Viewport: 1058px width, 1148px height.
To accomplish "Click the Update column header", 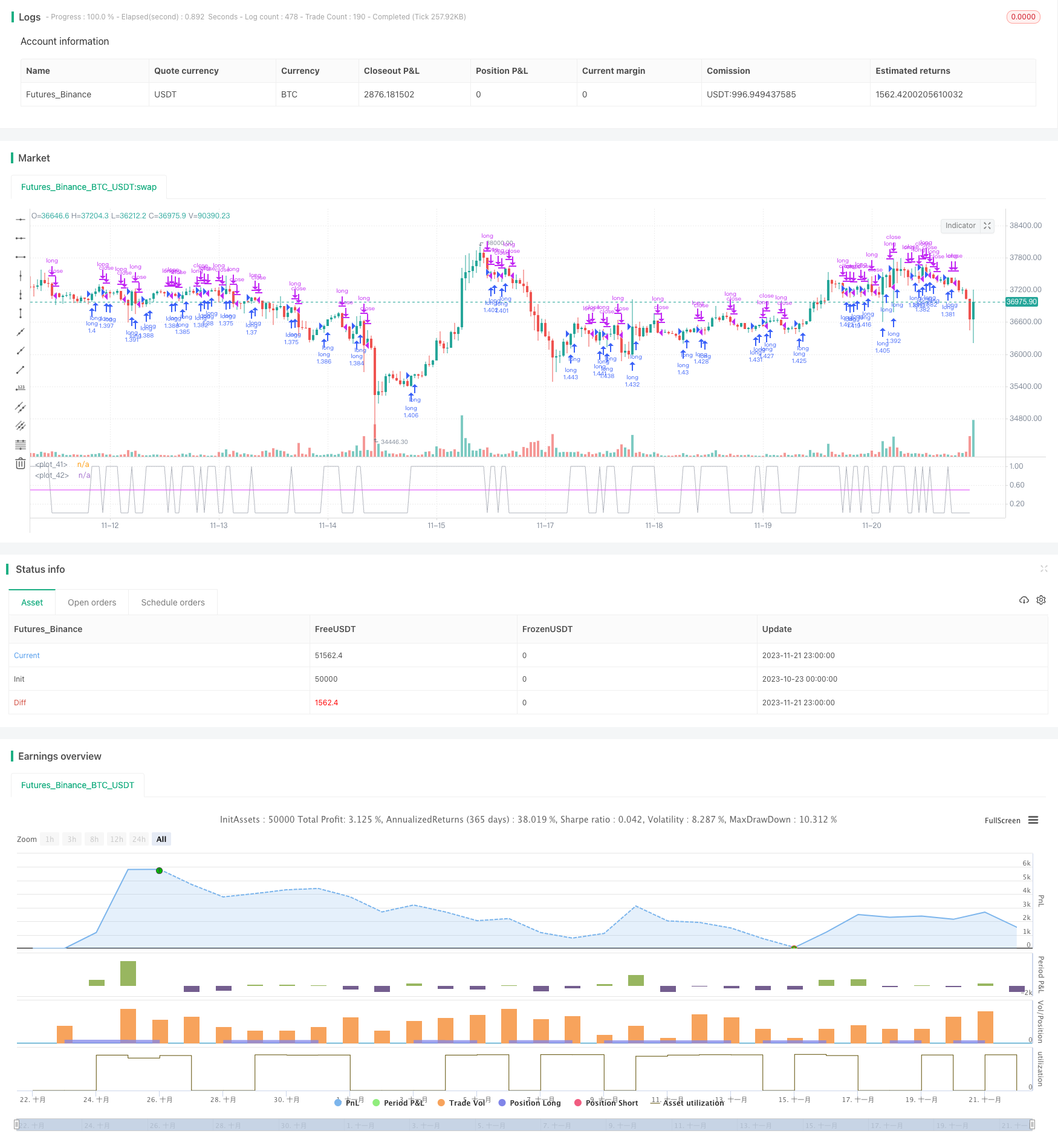I will [x=777, y=629].
